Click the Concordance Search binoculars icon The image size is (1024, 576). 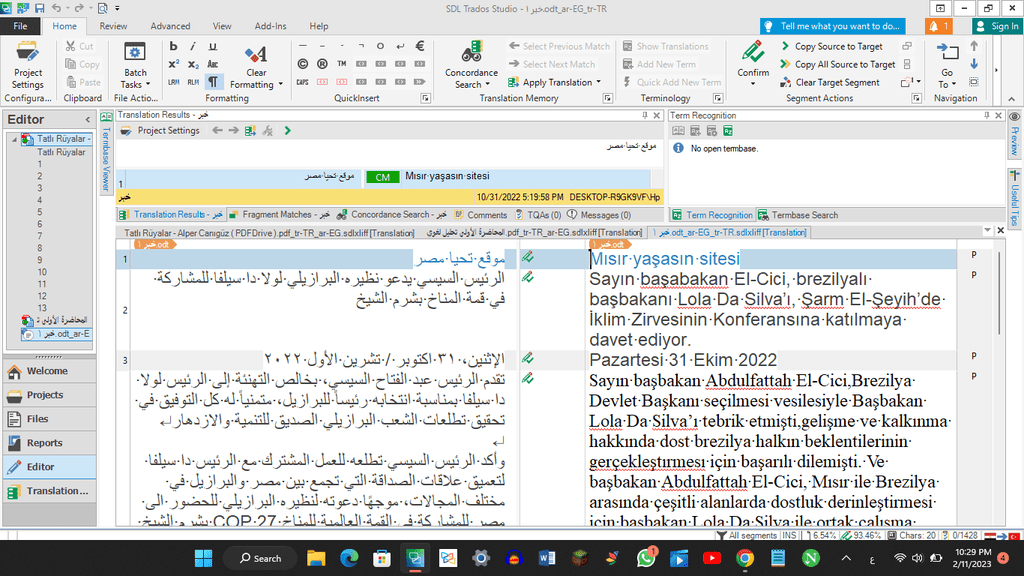point(471,54)
